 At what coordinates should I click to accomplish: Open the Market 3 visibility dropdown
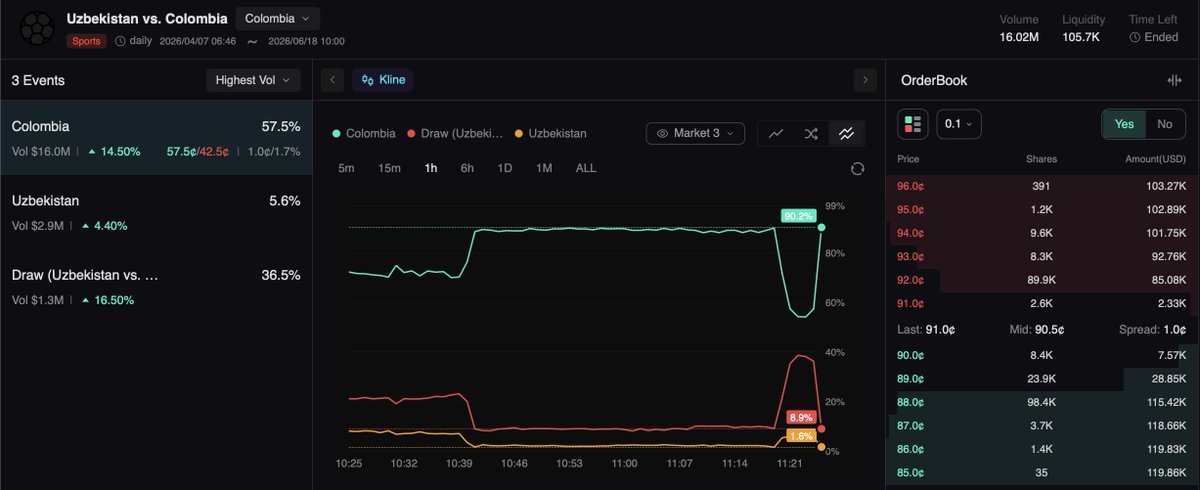695,133
